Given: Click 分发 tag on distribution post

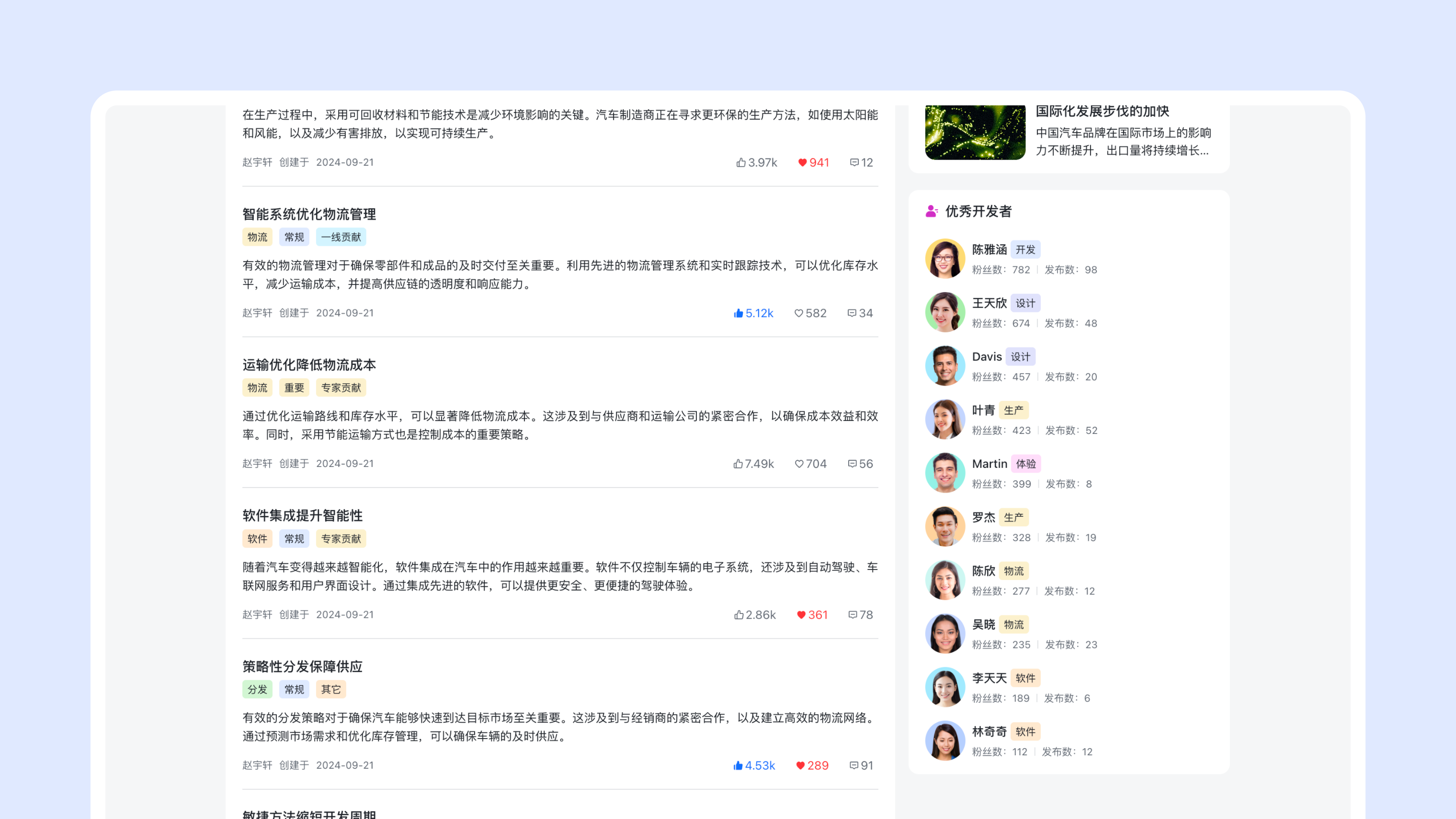Looking at the screenshot, I should coord(257,690).
